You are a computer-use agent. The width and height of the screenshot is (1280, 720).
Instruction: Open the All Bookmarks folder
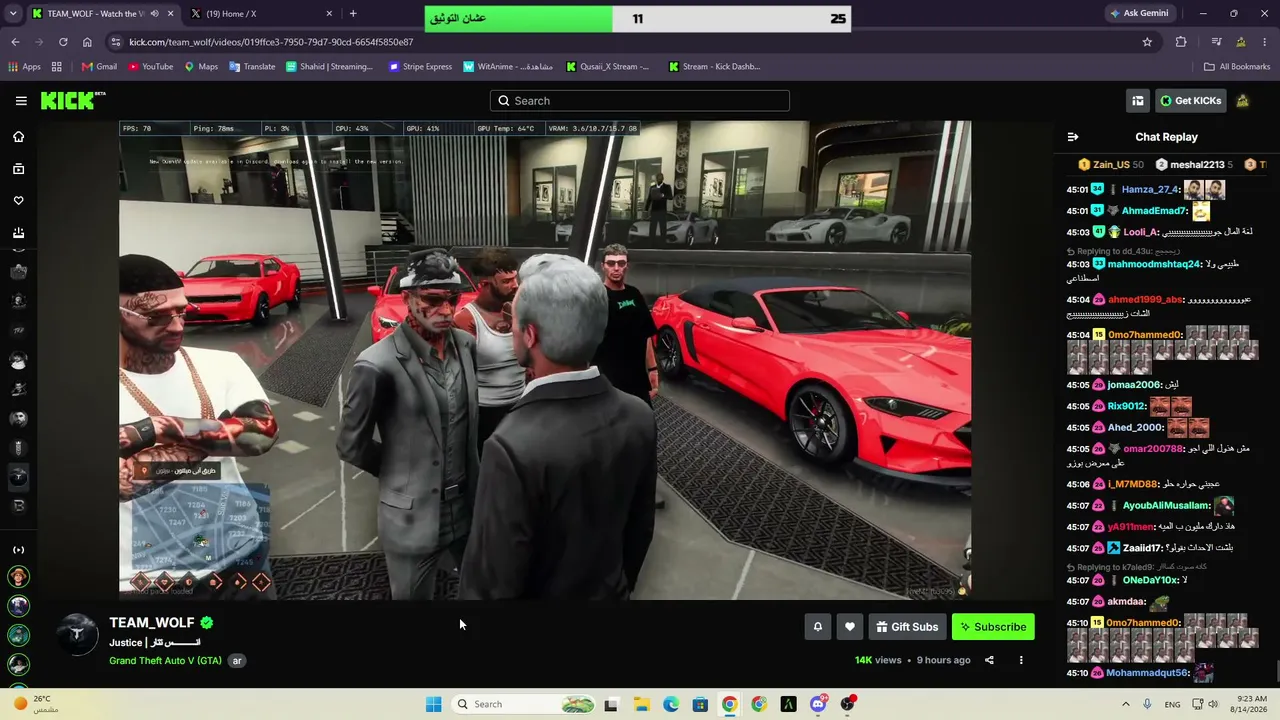point(1237,67)
